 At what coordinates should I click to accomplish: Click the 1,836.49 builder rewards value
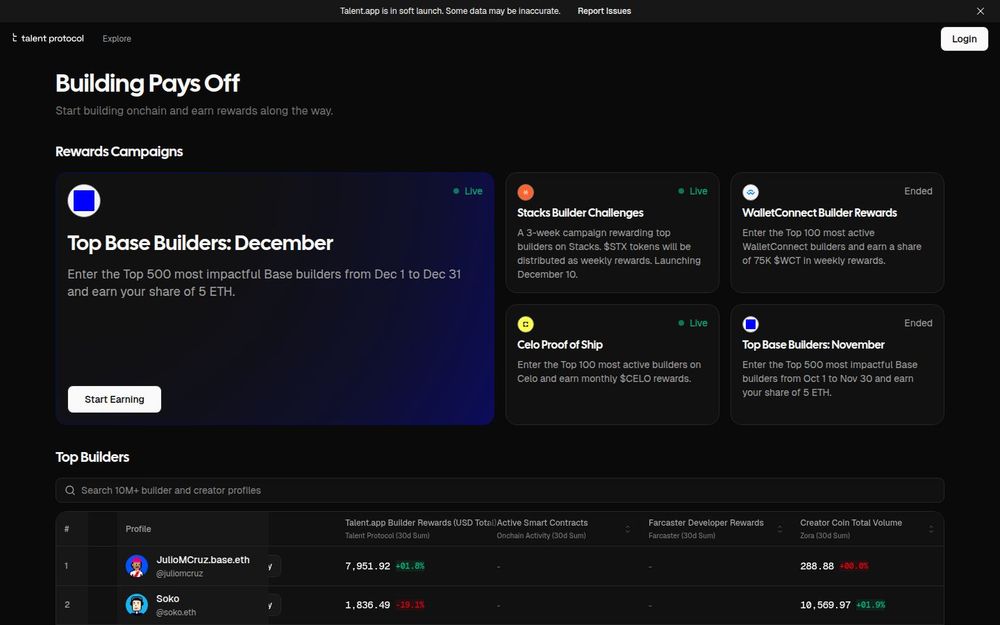pos(367,605)
